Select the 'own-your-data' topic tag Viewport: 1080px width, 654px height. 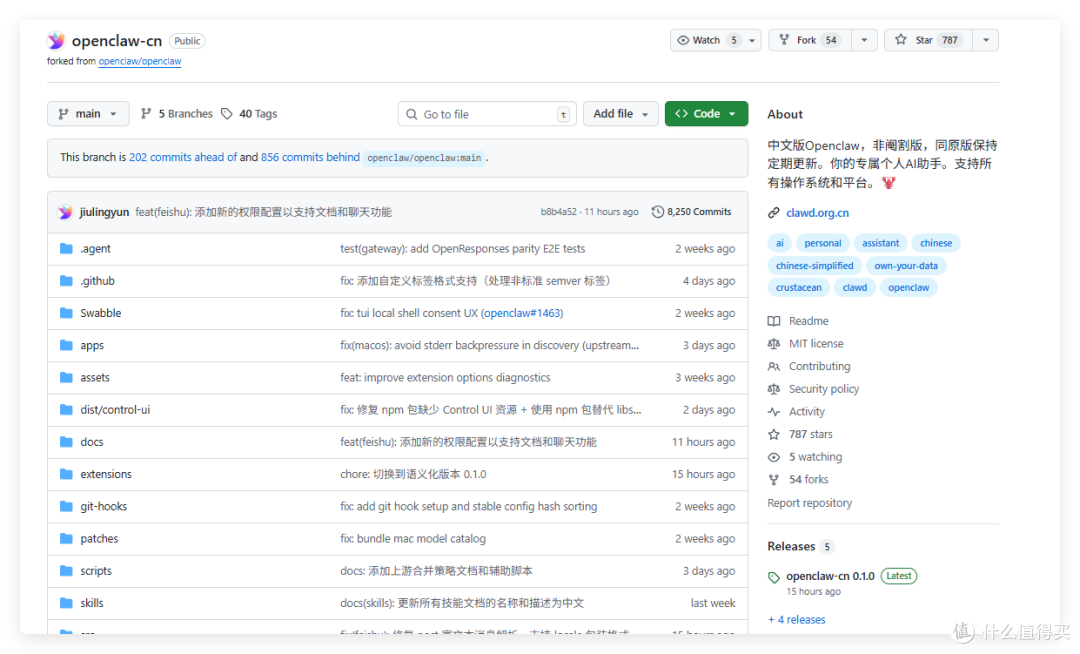click(906, 266)
